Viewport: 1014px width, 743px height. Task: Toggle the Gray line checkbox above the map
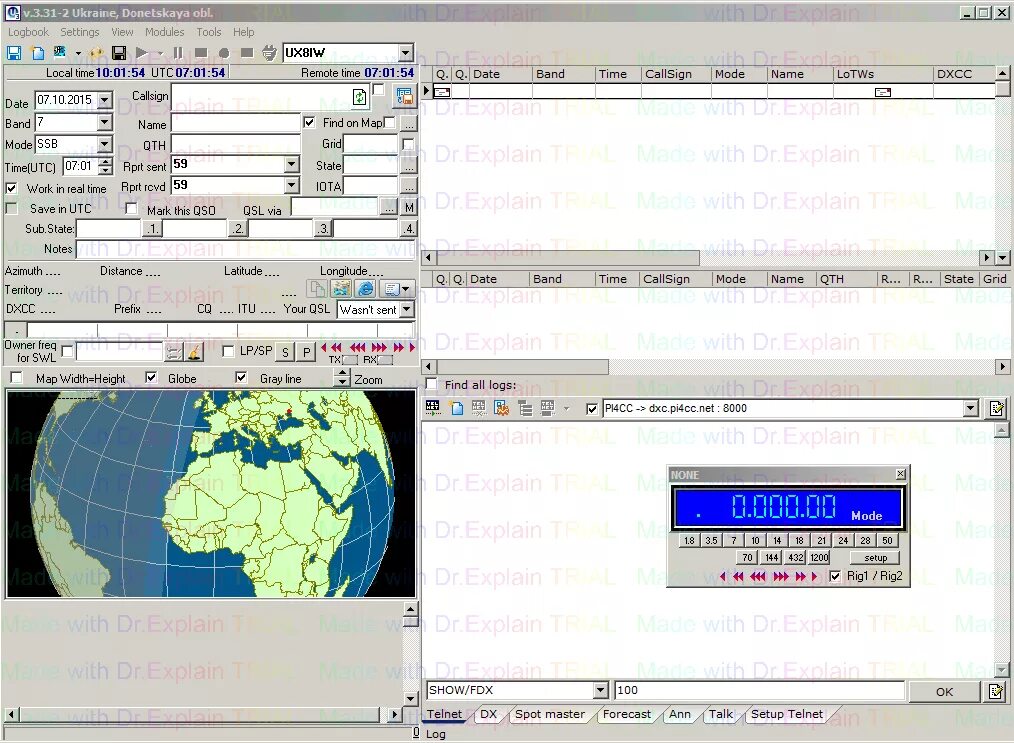(240, 377)
